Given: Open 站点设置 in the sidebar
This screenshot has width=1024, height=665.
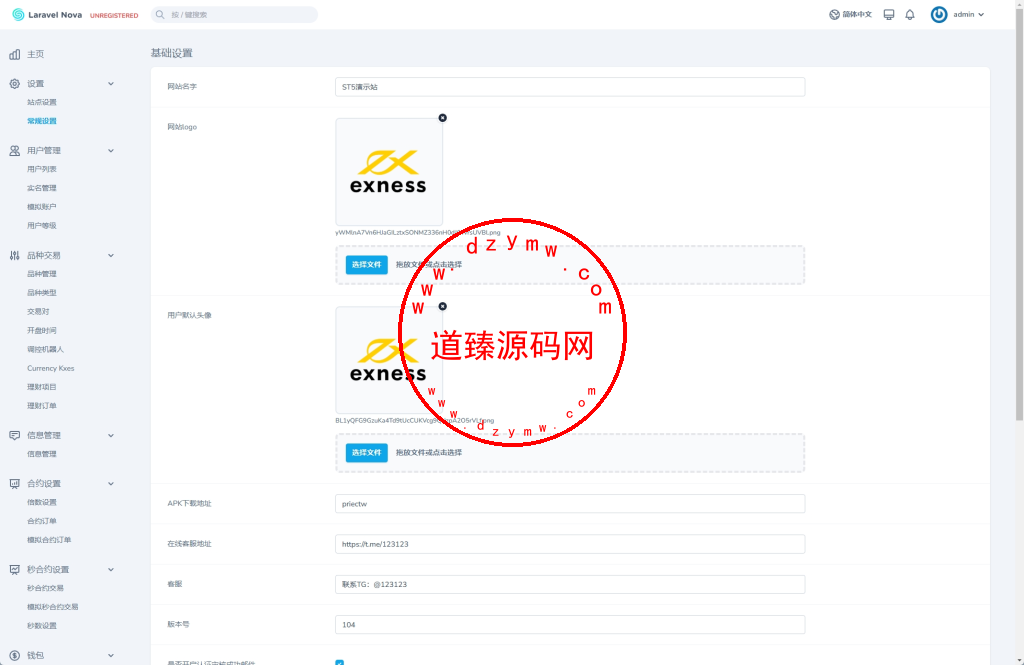Looking at the screenshot, I should point(42,103).
